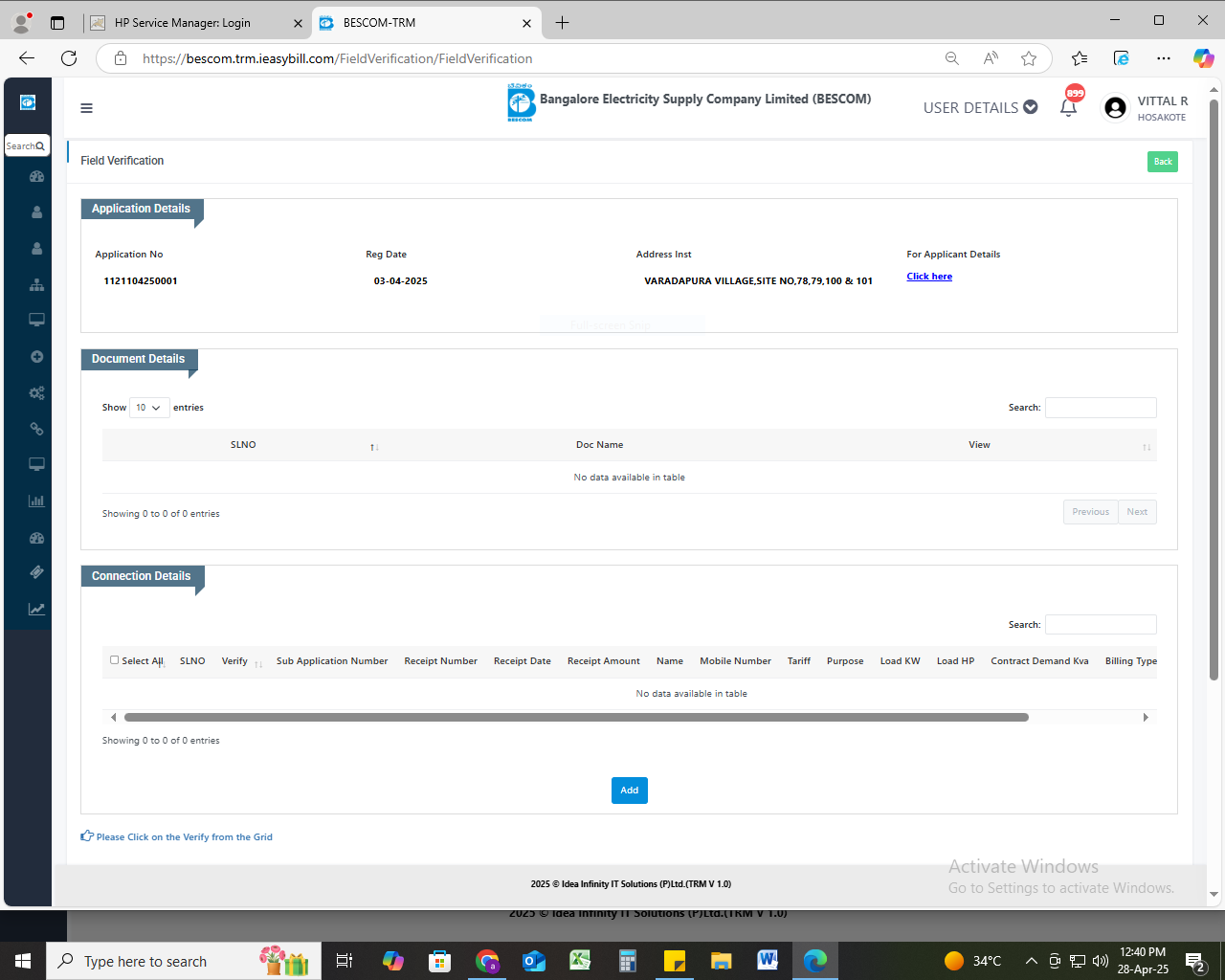Click the Receipt Number column header
The width and height of the screenshot is (1225, 980).
[x=440, y=661]
